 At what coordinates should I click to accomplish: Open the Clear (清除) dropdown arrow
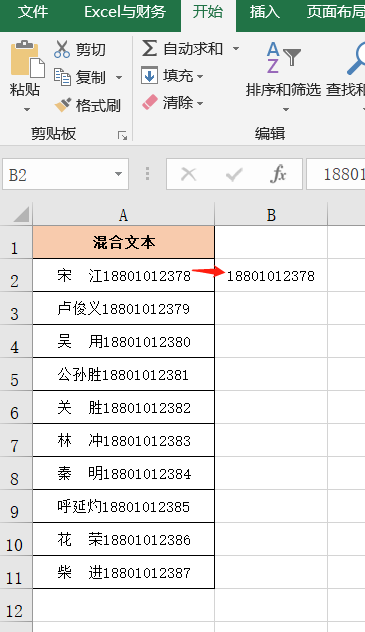click(200, 103)
